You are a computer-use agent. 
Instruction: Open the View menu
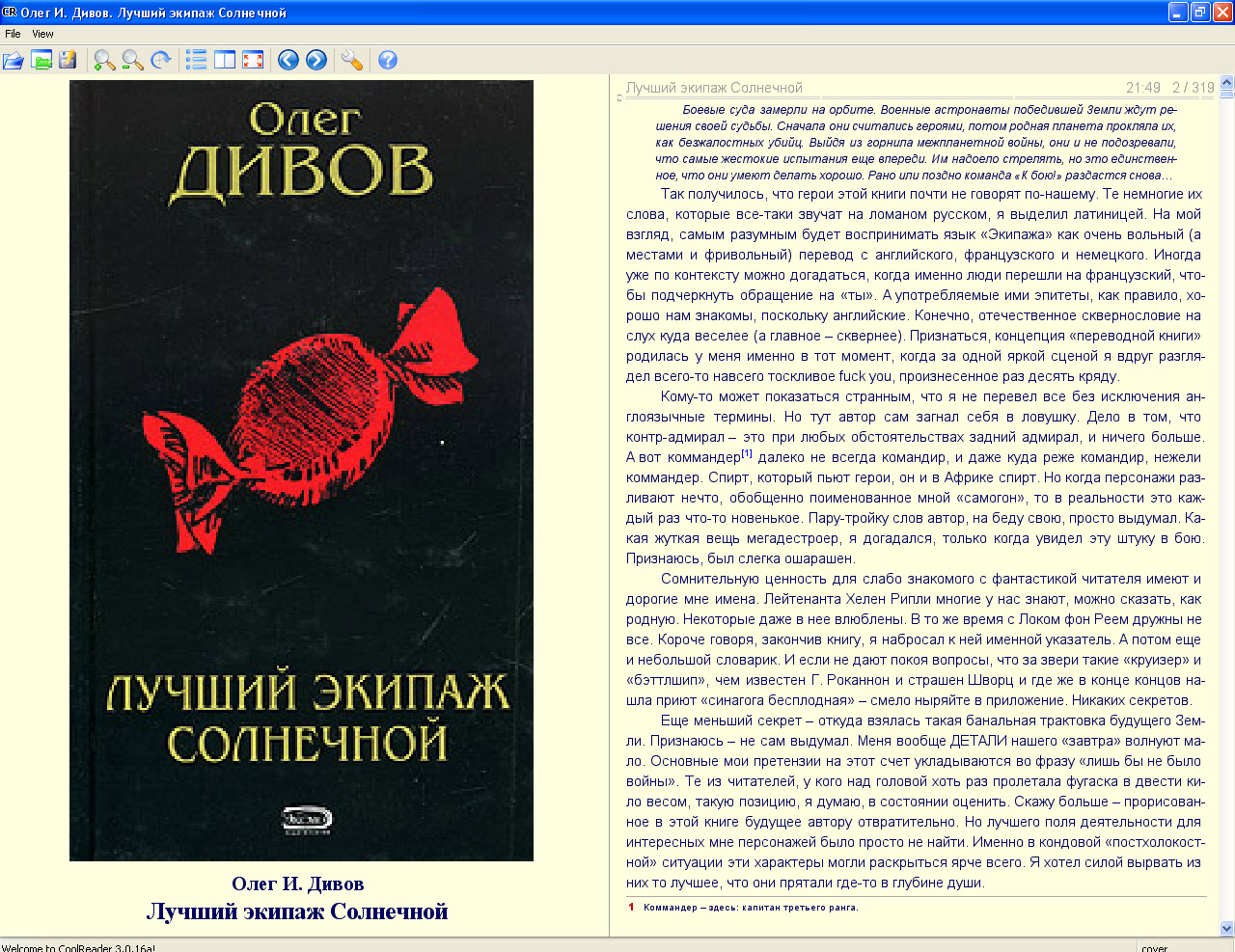[x=43, y=34]
